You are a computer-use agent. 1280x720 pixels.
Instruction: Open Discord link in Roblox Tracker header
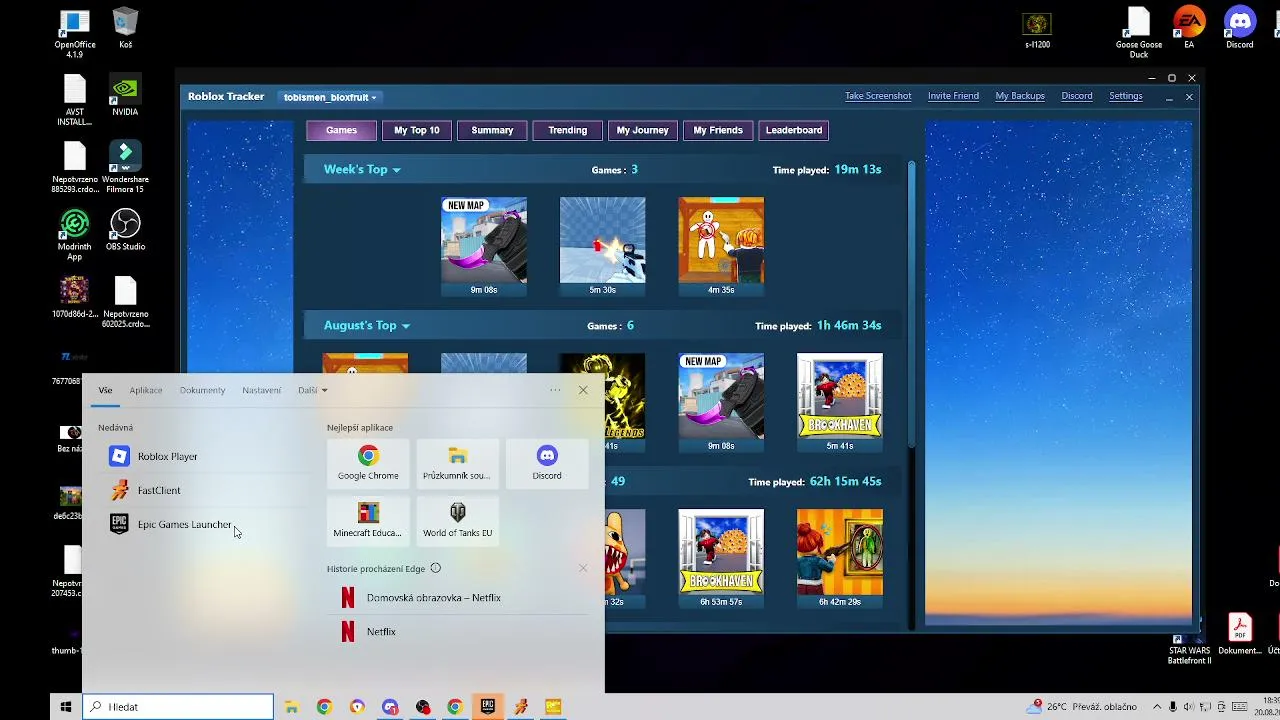(x=1077, y=96)
